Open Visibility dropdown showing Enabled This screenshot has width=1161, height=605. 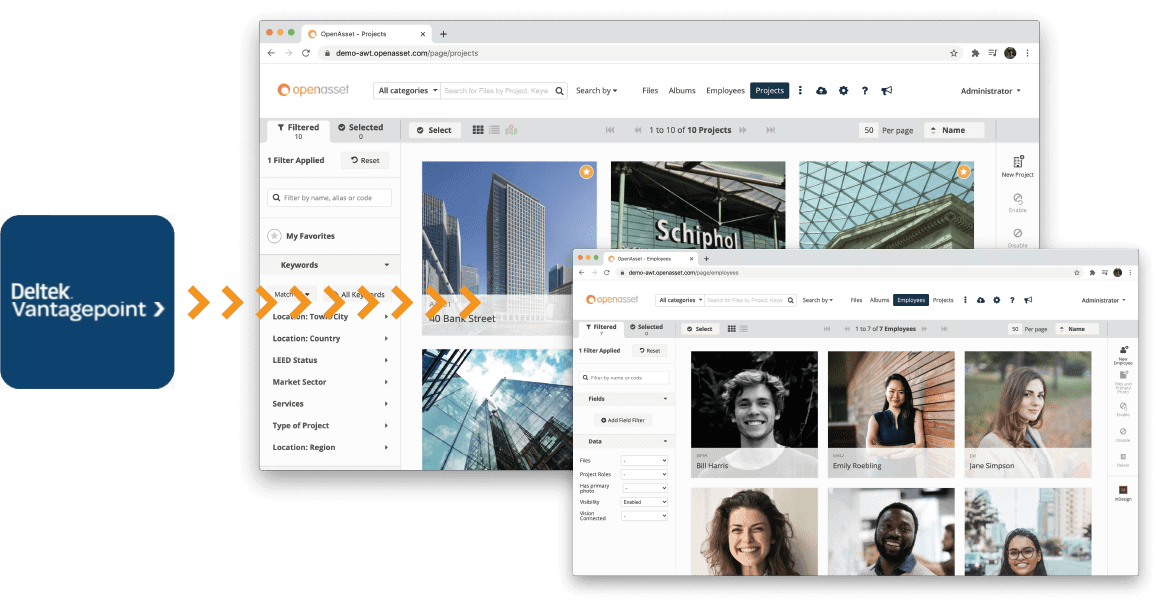[x=644, y=502]
